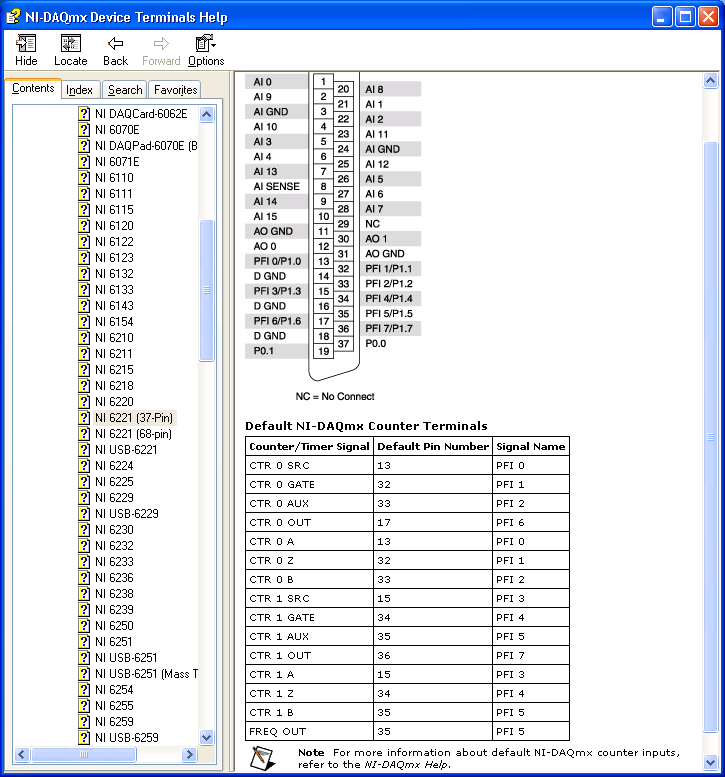Click the 'FREQ OUT' table cell

(x=309, y=731)
